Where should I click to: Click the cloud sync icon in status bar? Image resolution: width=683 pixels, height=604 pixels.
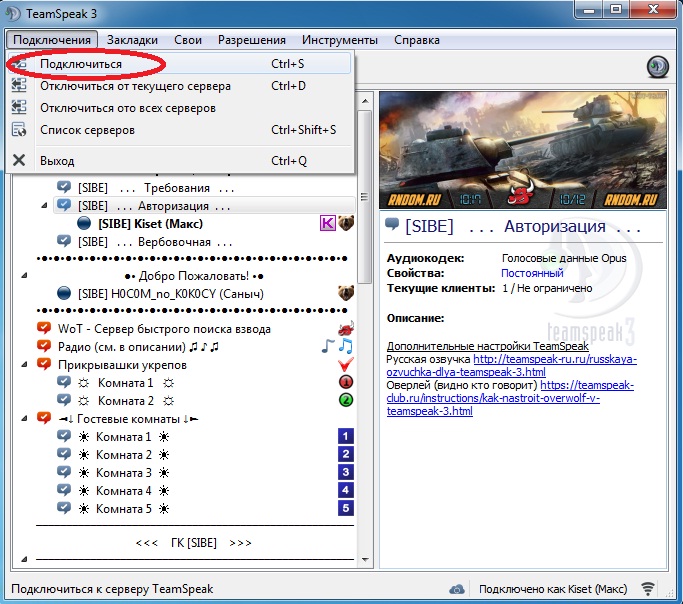point(457,589)
